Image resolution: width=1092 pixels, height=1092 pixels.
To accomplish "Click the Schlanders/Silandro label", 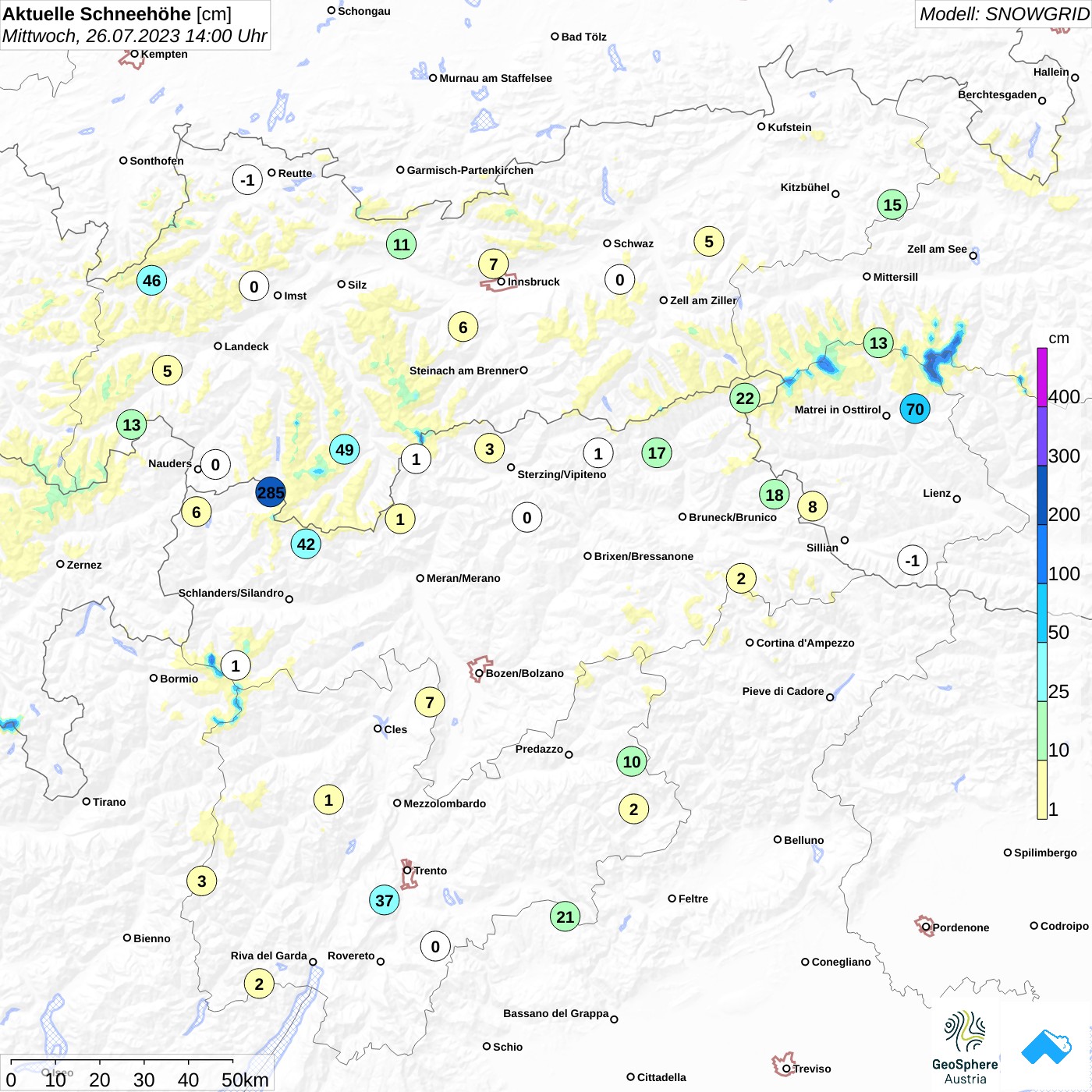I will click(x=231, y=593).
